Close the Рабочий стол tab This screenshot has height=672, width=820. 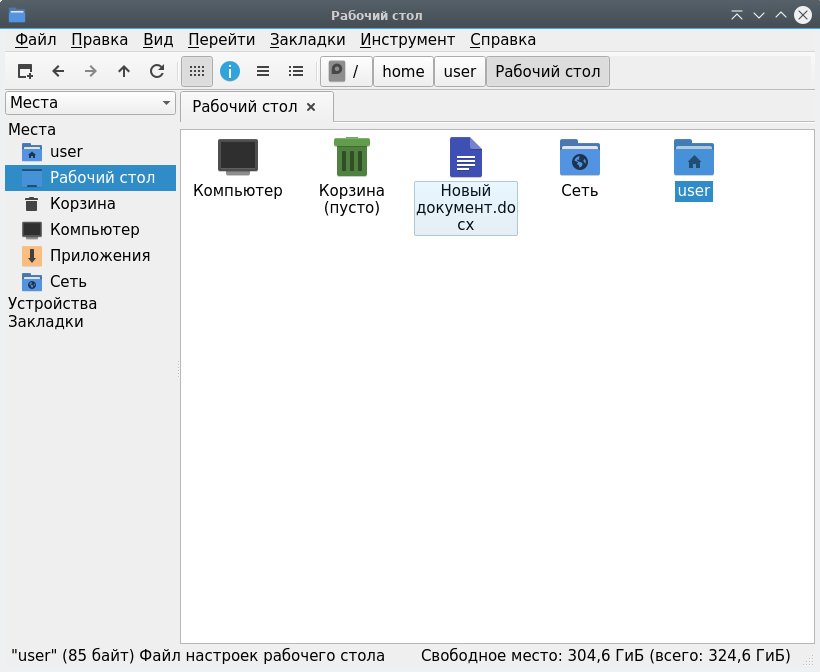coord(311,107)
